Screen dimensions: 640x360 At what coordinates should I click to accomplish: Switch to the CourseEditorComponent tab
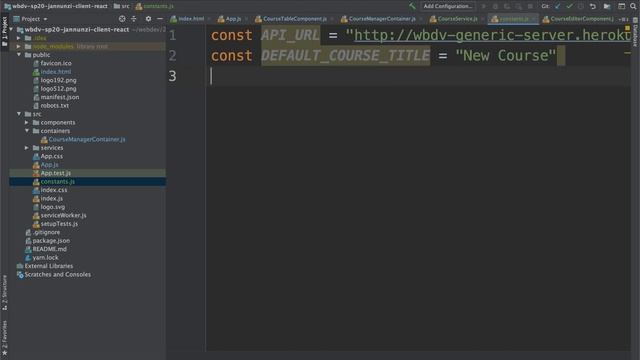pos(580,19)
